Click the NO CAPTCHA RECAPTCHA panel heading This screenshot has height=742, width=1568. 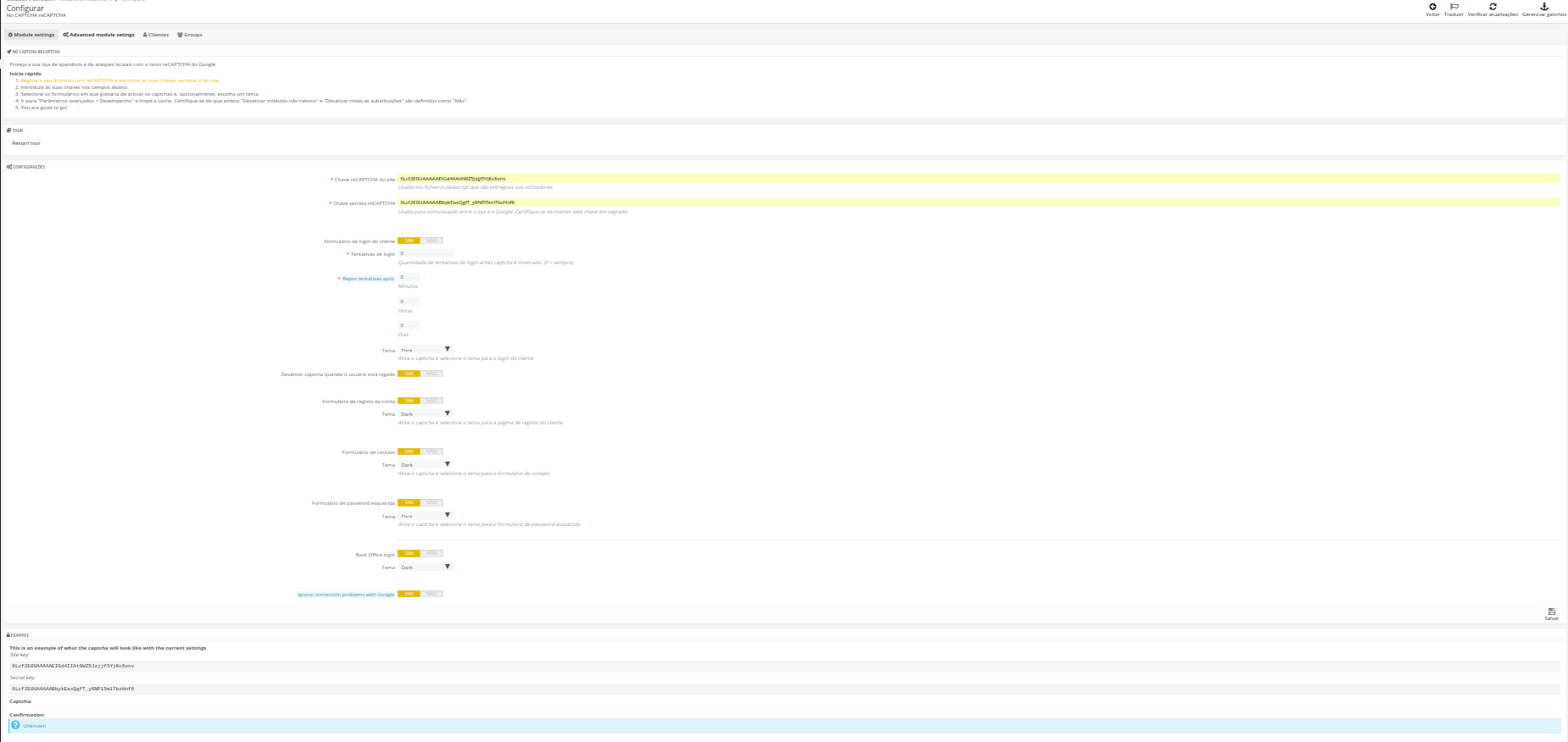[34, 52]
